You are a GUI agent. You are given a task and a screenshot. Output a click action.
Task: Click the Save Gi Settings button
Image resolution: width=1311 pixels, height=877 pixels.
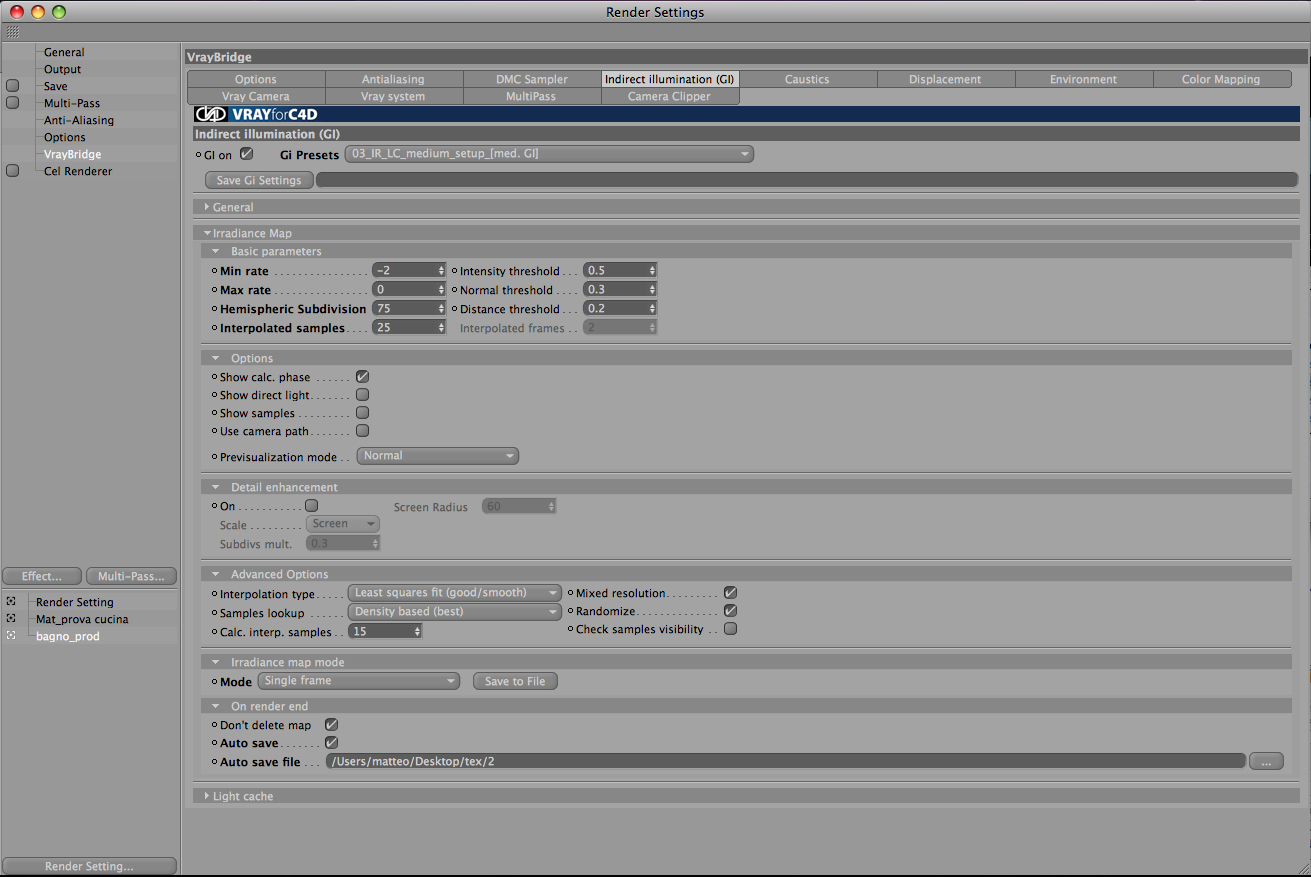259,180
